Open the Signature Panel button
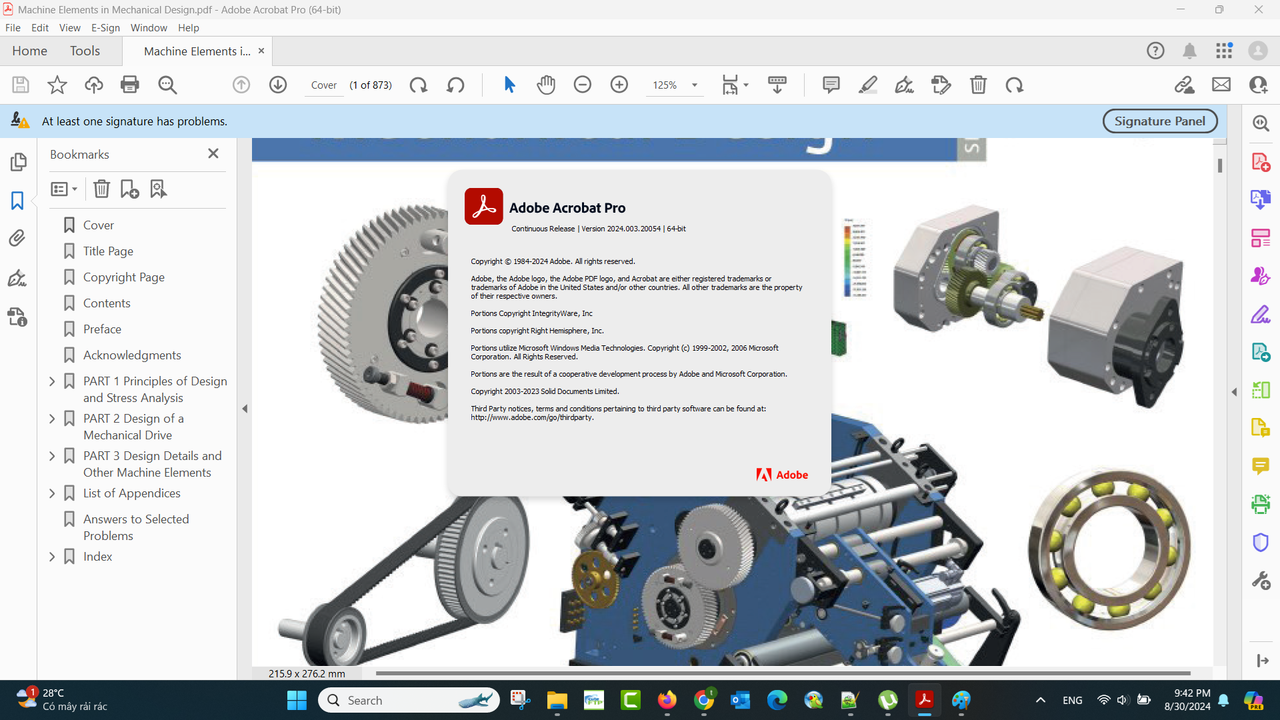The height and width of the screenshot is (720, 1280). (x=1160, y=121)
